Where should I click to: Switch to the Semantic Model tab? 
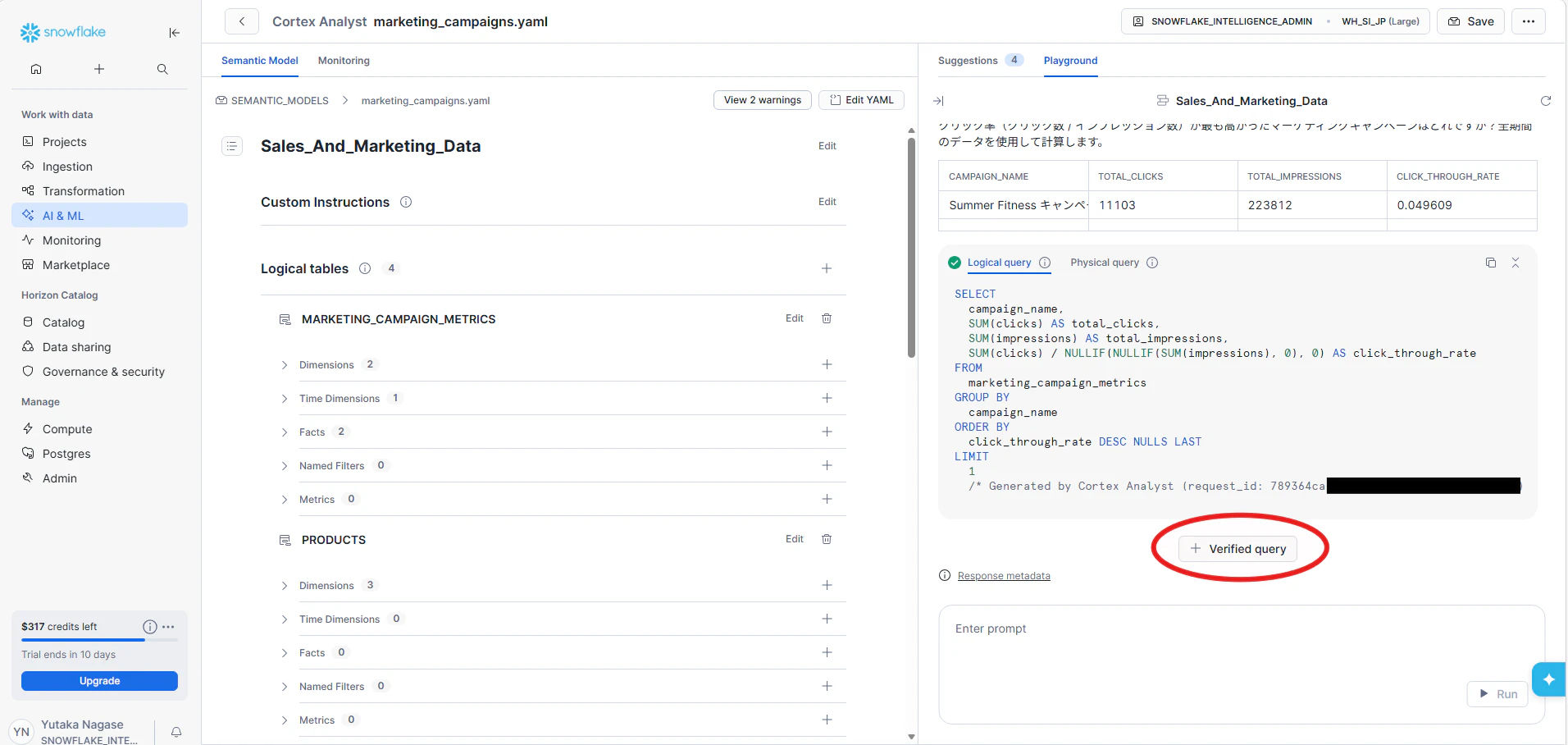pos(260,61)
